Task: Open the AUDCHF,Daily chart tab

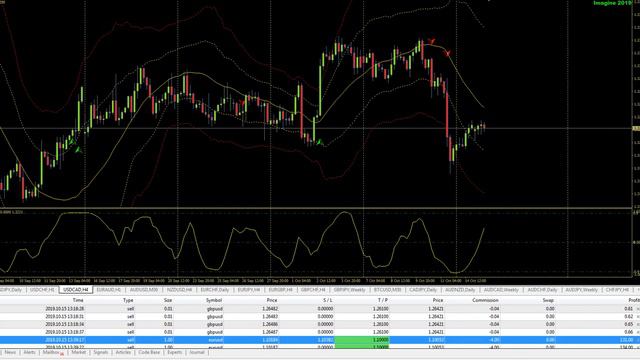Action: point(542,290)
